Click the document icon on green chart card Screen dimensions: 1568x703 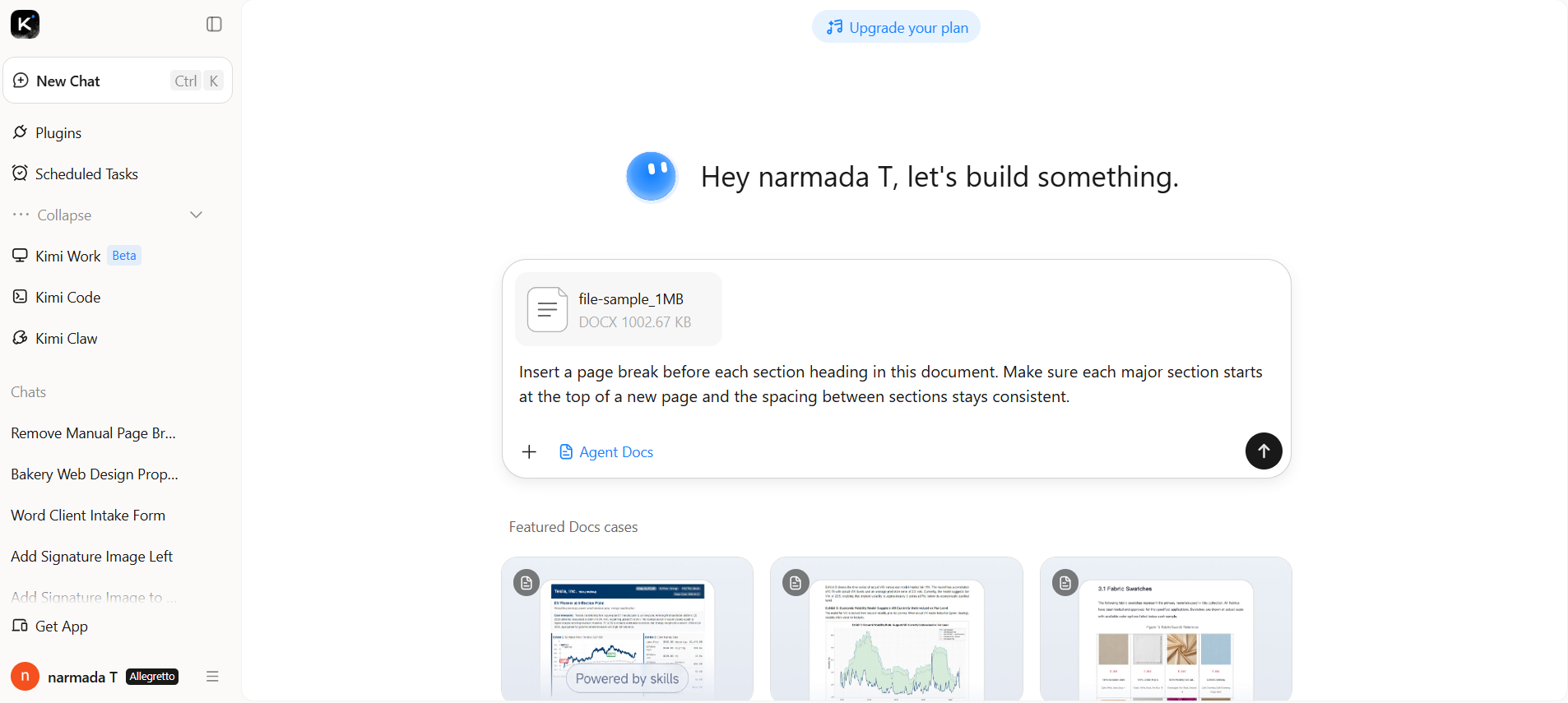tap(796, 583)
